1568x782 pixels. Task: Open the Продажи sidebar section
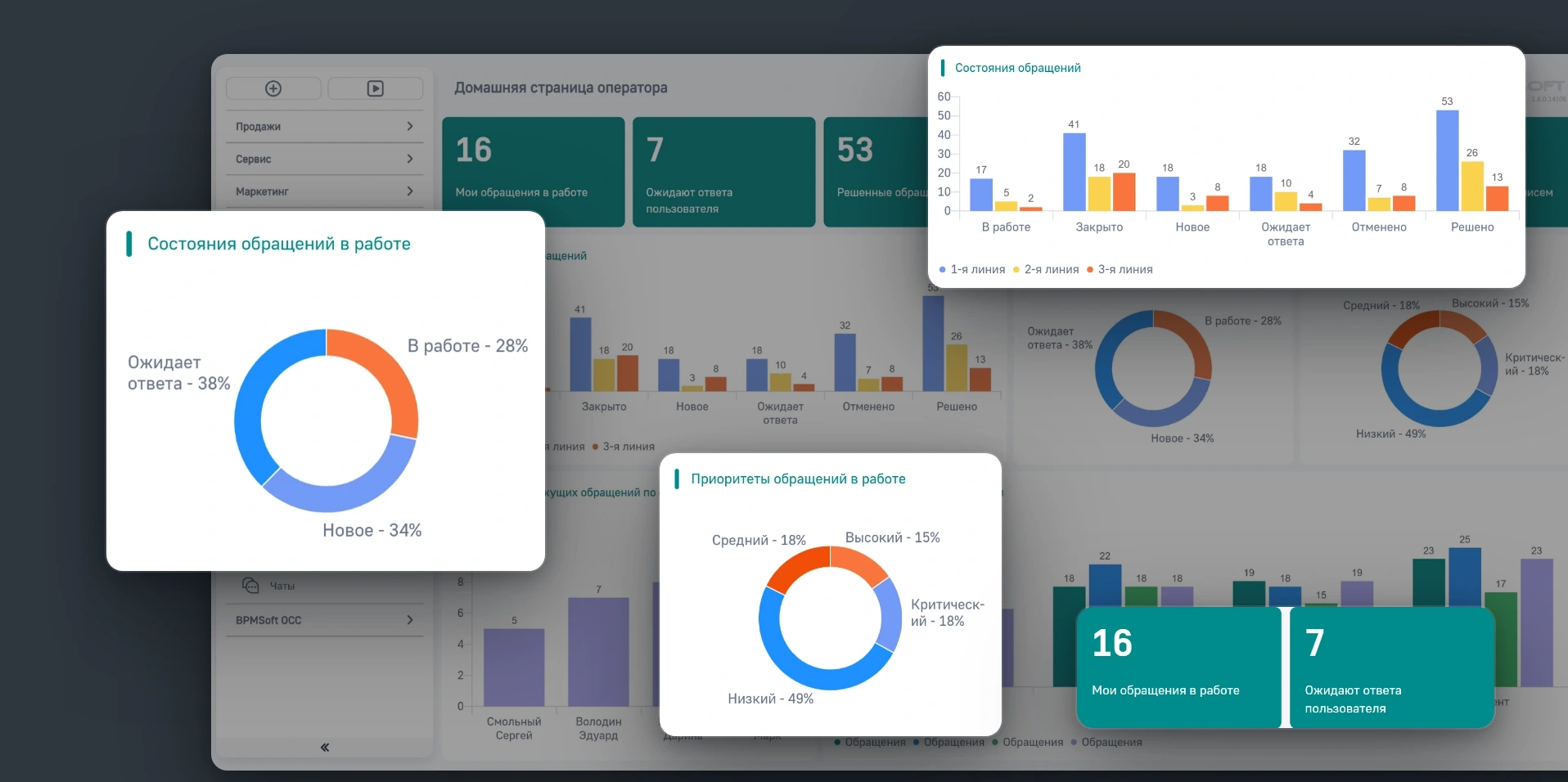(x=325, y=127)
